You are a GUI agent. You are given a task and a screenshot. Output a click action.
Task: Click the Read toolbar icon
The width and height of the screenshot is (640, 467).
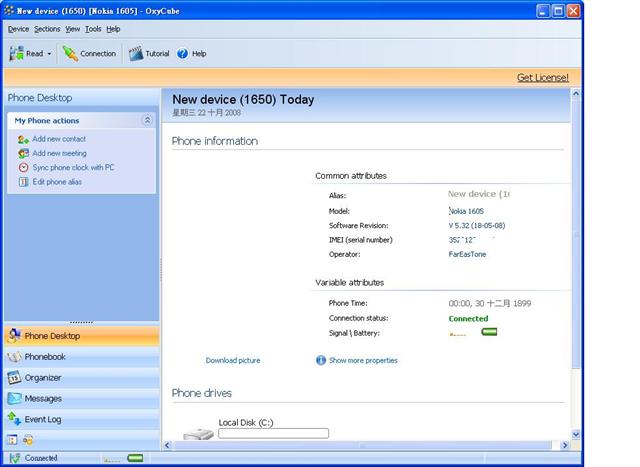pos(17,53)
